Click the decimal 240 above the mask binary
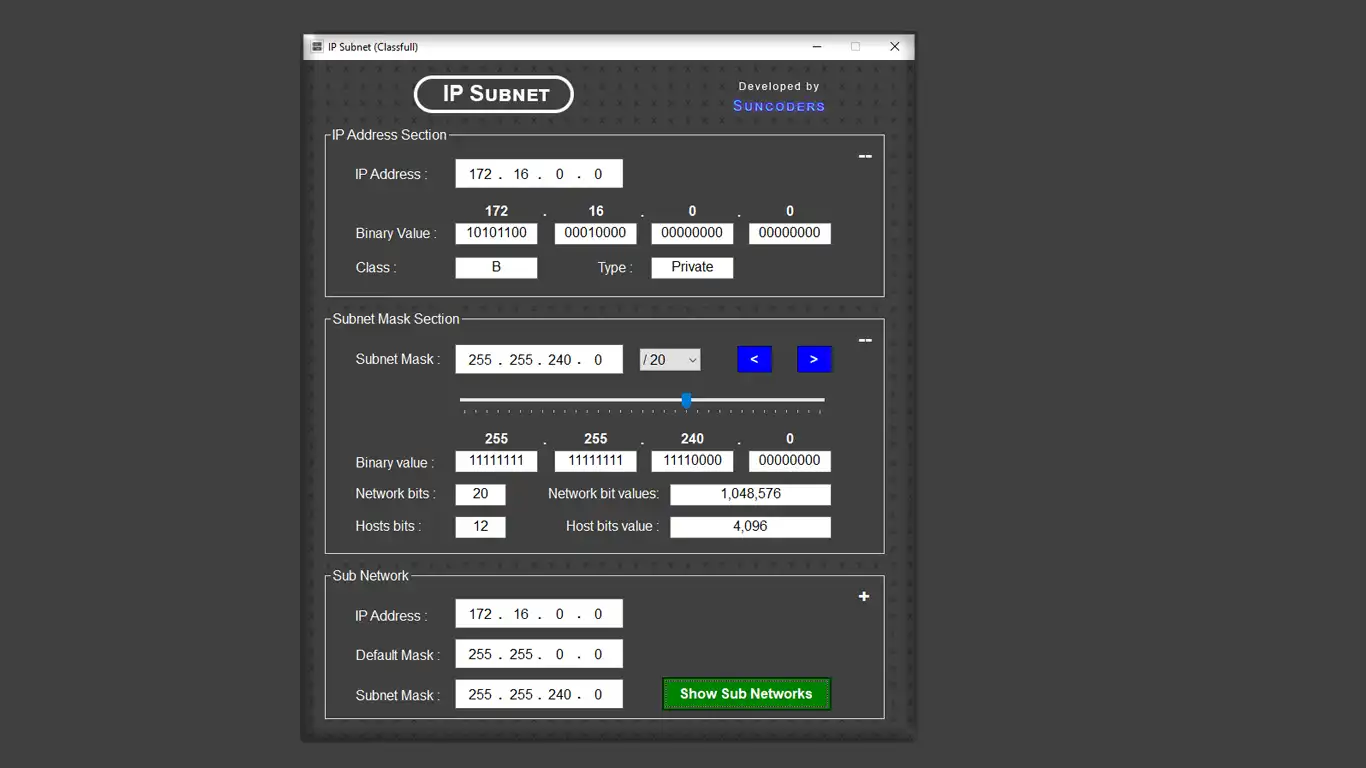Image resolution: width=1366 pixels, height=768 pixels. pyautogui.click(x=692, y=439)
